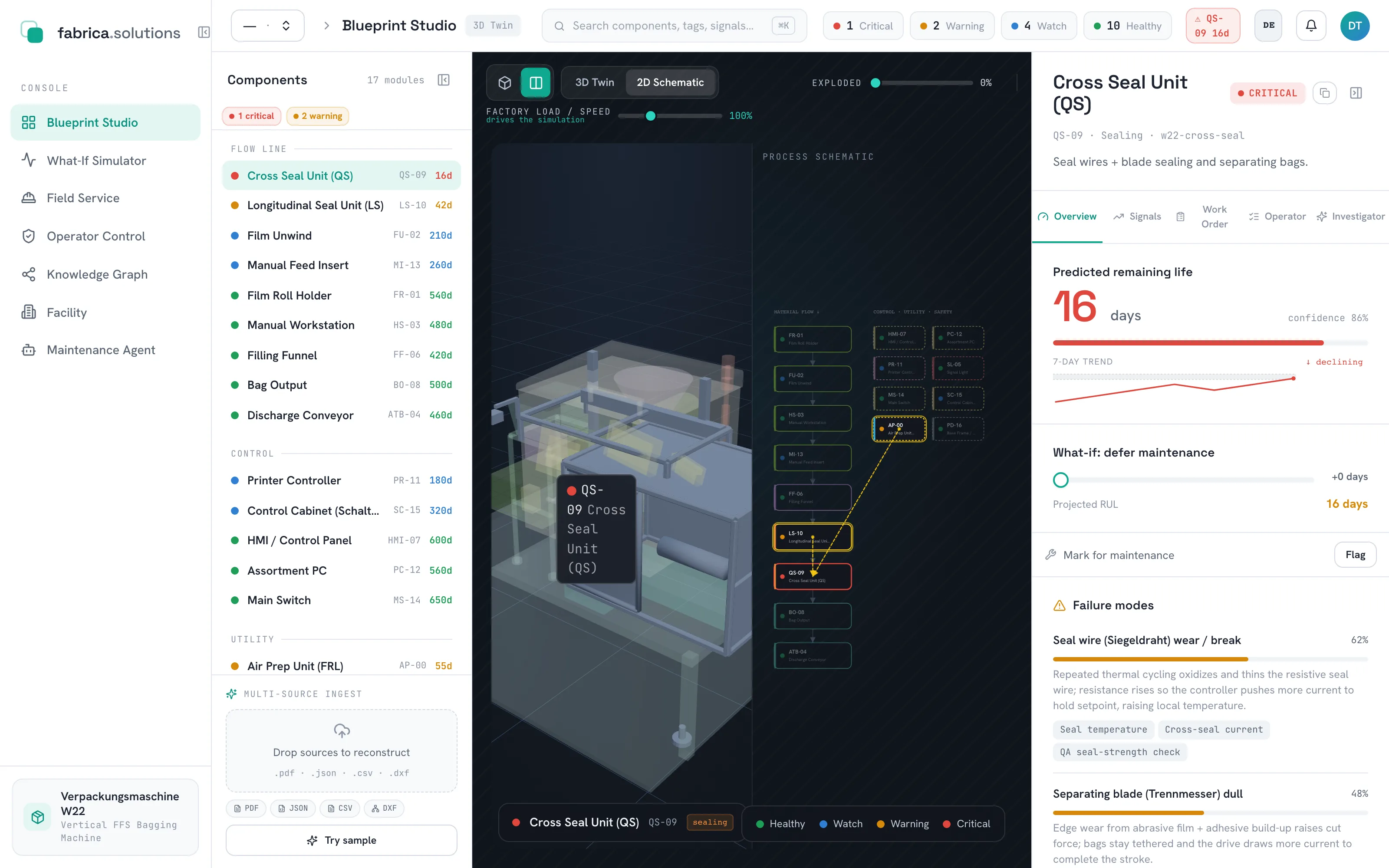Collapse the Components panel
This screenshot has width=1389, height=868.
444,80
